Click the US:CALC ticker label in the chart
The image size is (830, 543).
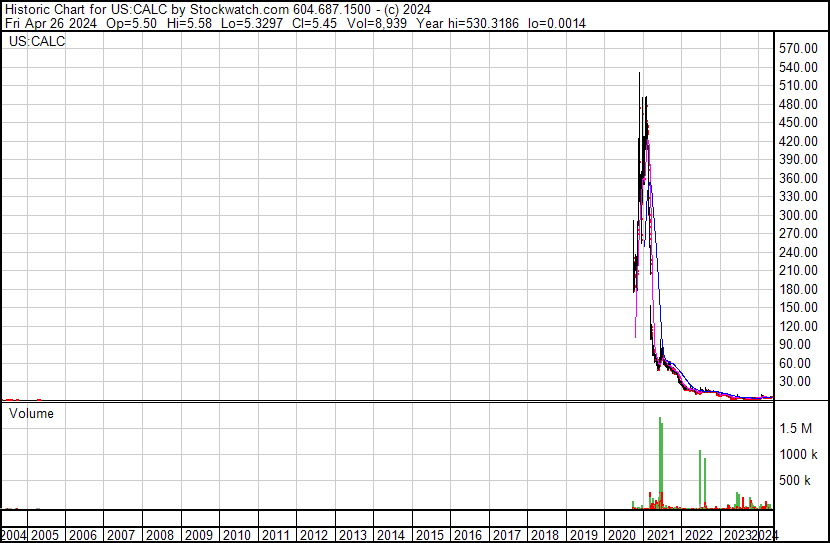(37, 42)
